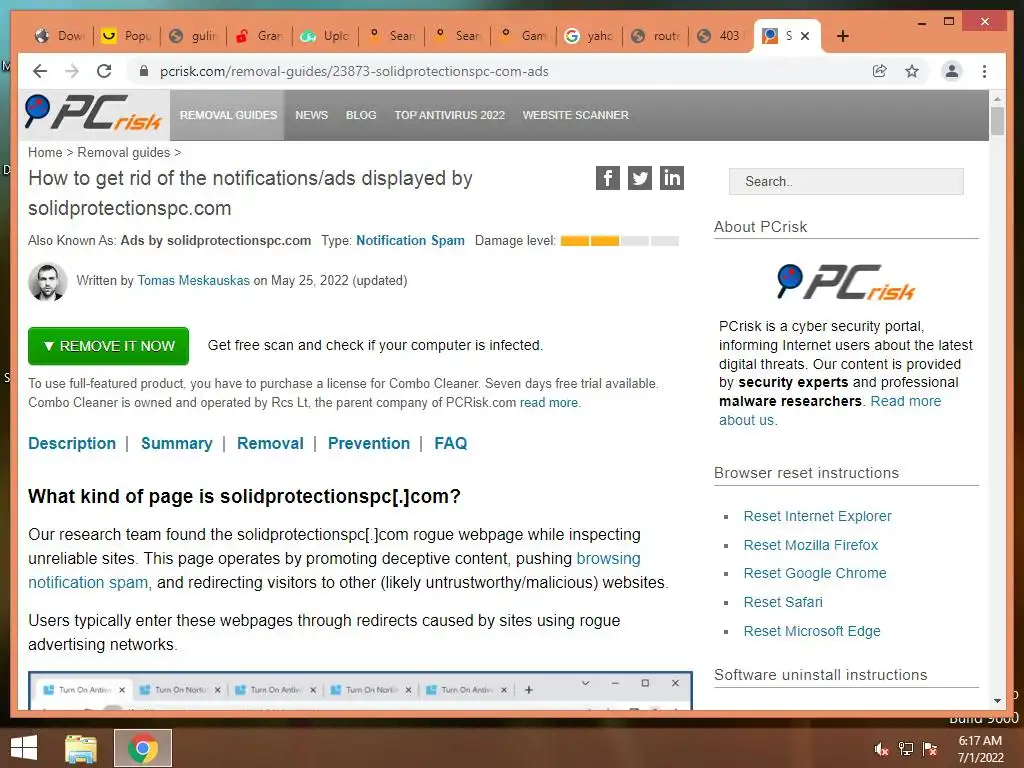Click the page scrollbar down arrow
The width and height of the screenshot is (1024, 768).
(997, 701)
